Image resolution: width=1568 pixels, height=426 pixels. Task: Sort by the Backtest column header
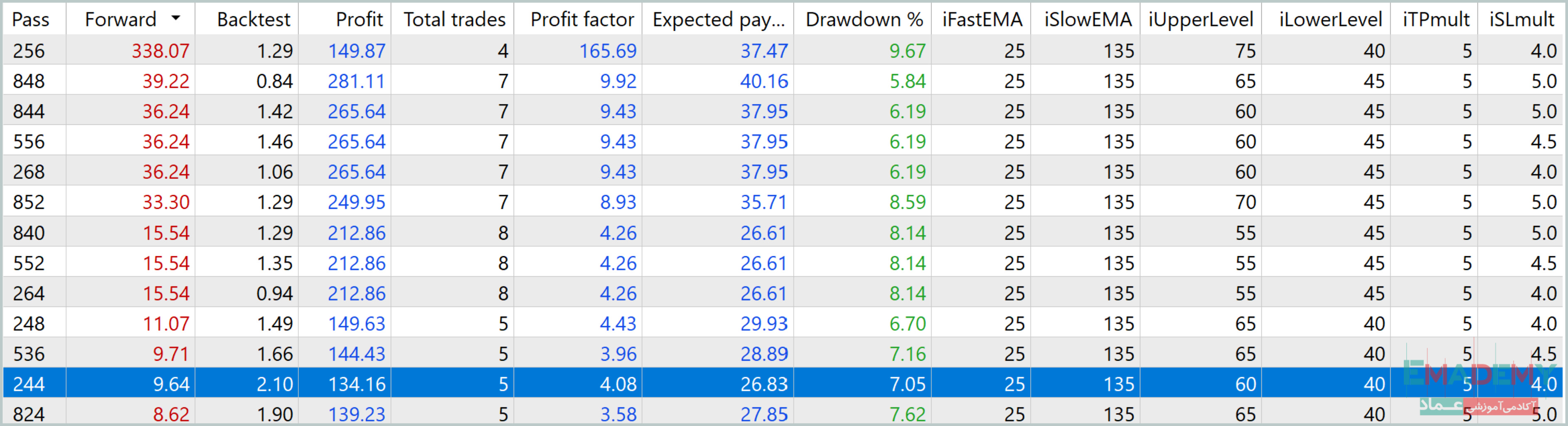point(246,19)
